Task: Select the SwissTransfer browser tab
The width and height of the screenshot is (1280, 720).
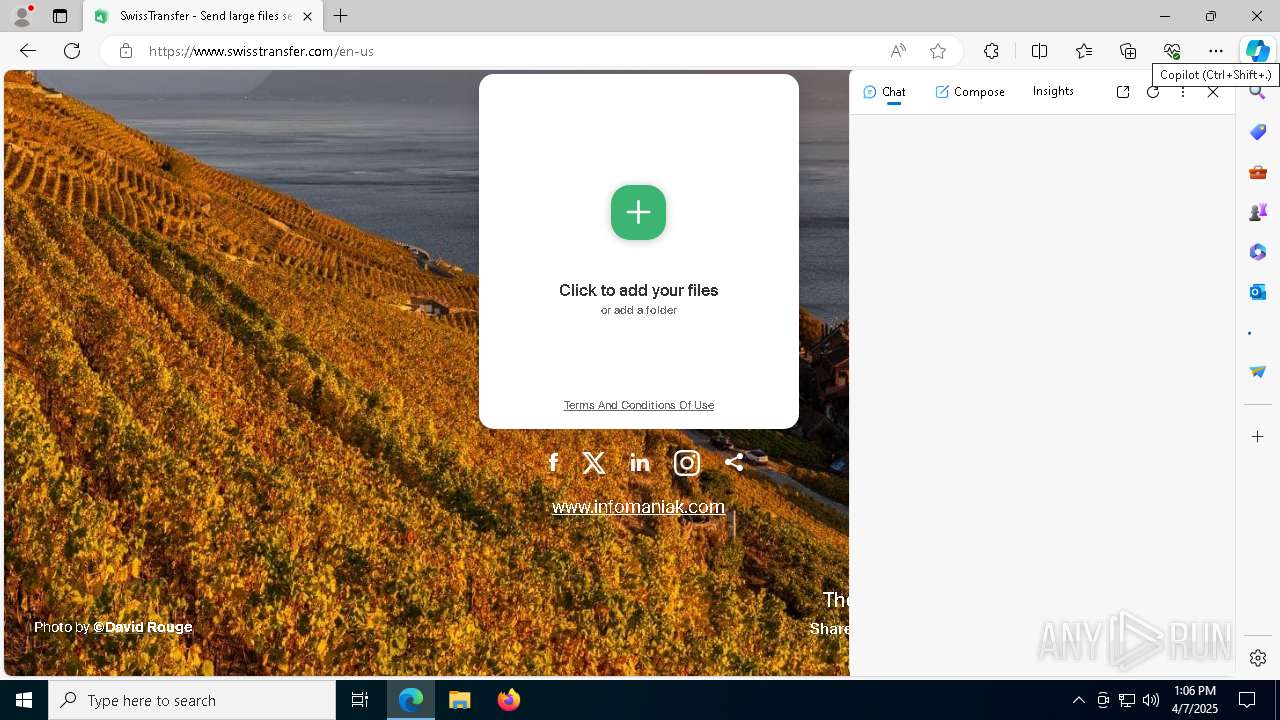Action: (x=203, y=16)
